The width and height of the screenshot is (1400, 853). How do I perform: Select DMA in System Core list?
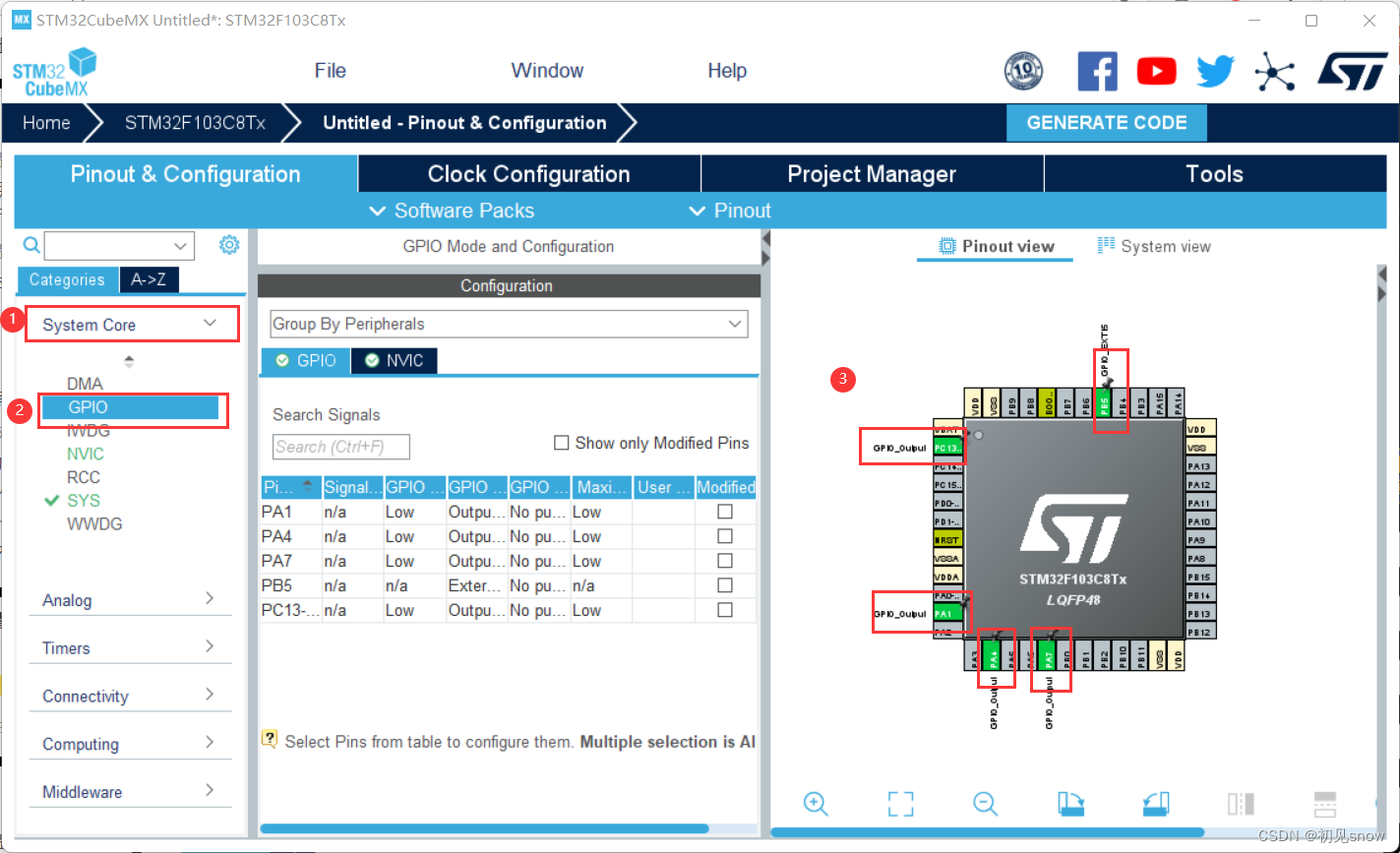tap(85, 384)
